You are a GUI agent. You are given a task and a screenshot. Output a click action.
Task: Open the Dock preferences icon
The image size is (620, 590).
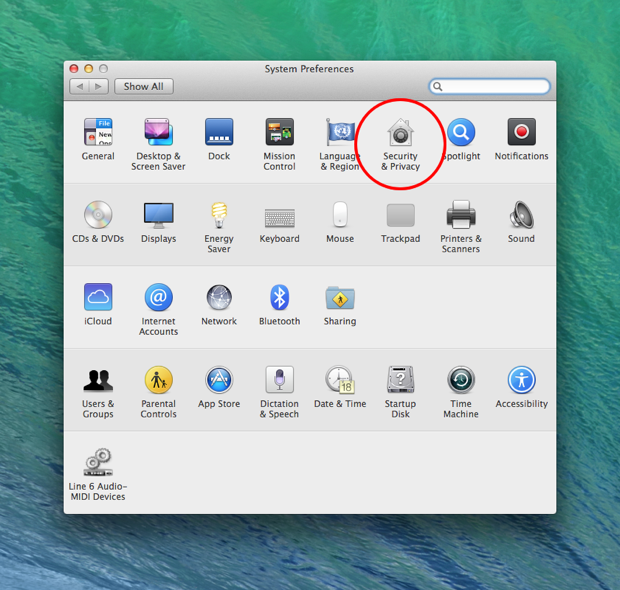[x=219, y=132]
